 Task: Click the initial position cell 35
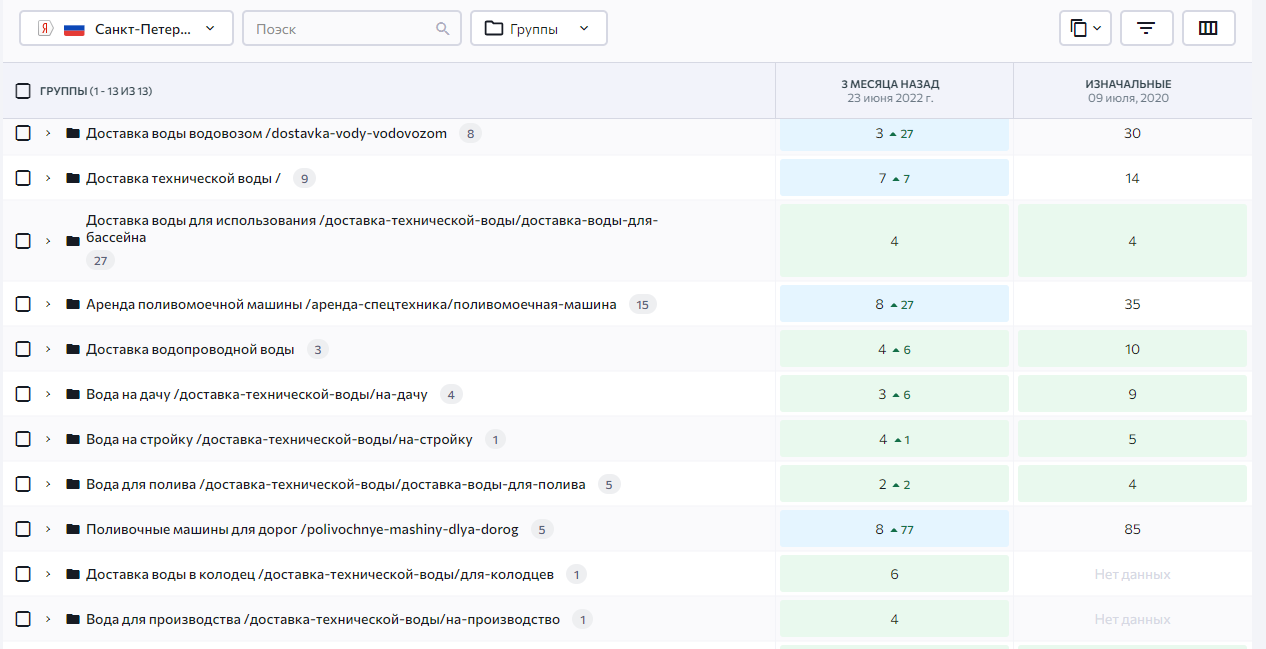1132,304
